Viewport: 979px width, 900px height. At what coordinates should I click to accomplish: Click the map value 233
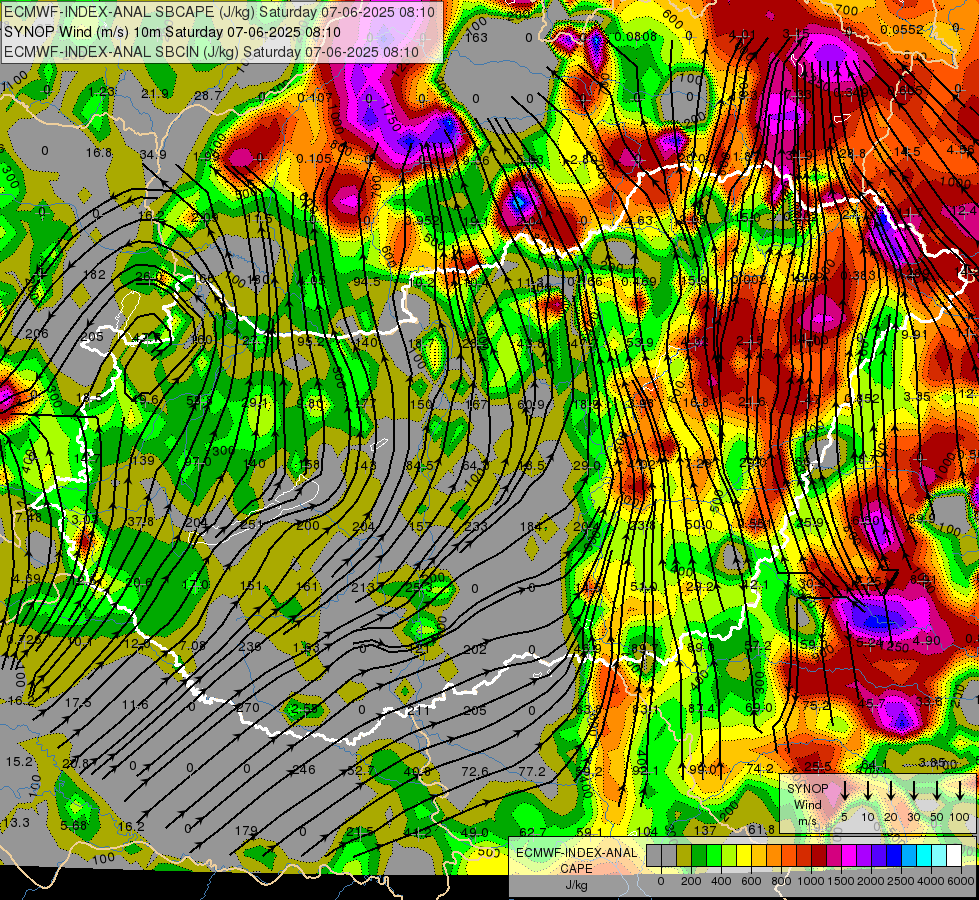click(476, 527)
